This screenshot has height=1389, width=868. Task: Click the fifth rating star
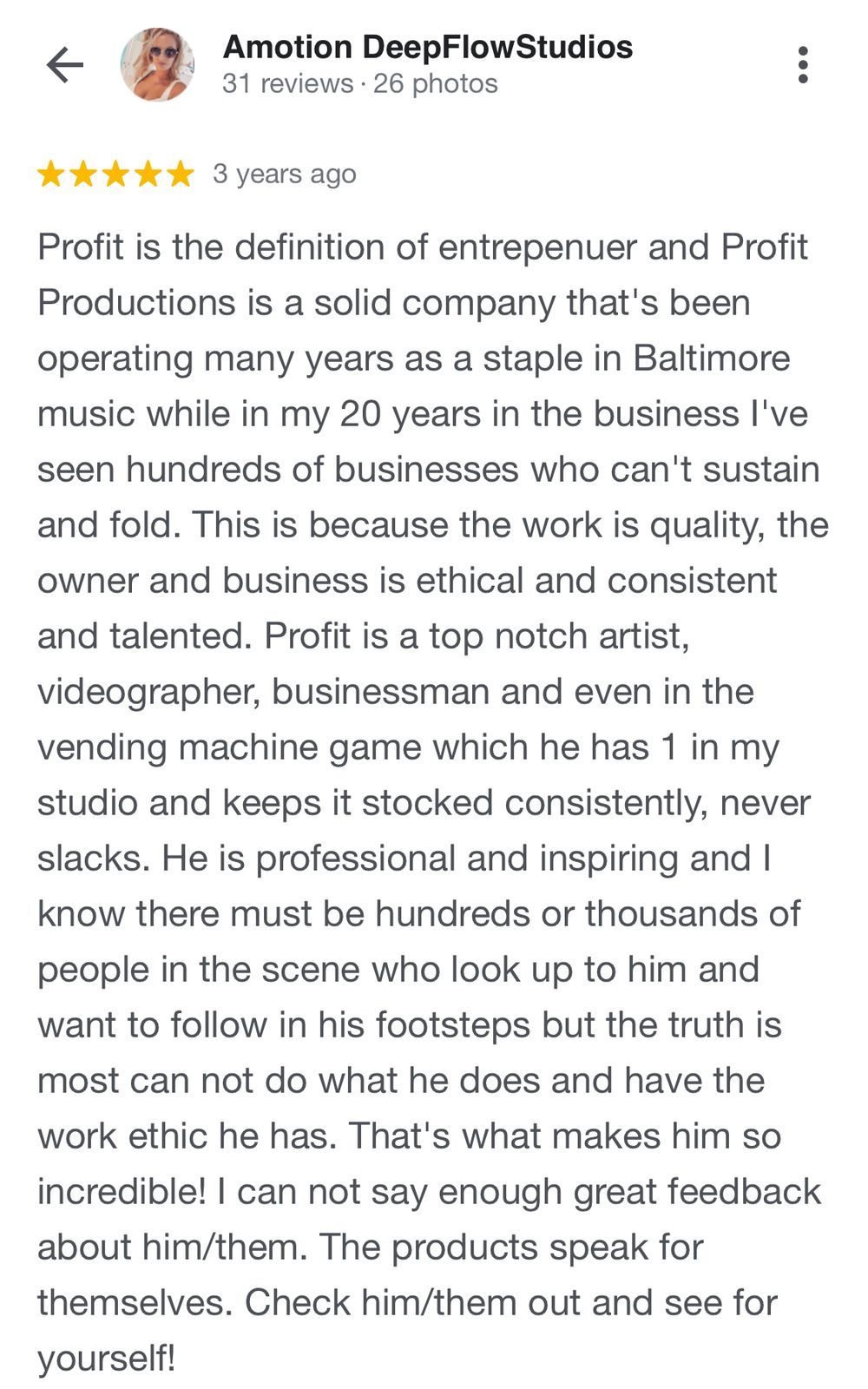[180, 174]
